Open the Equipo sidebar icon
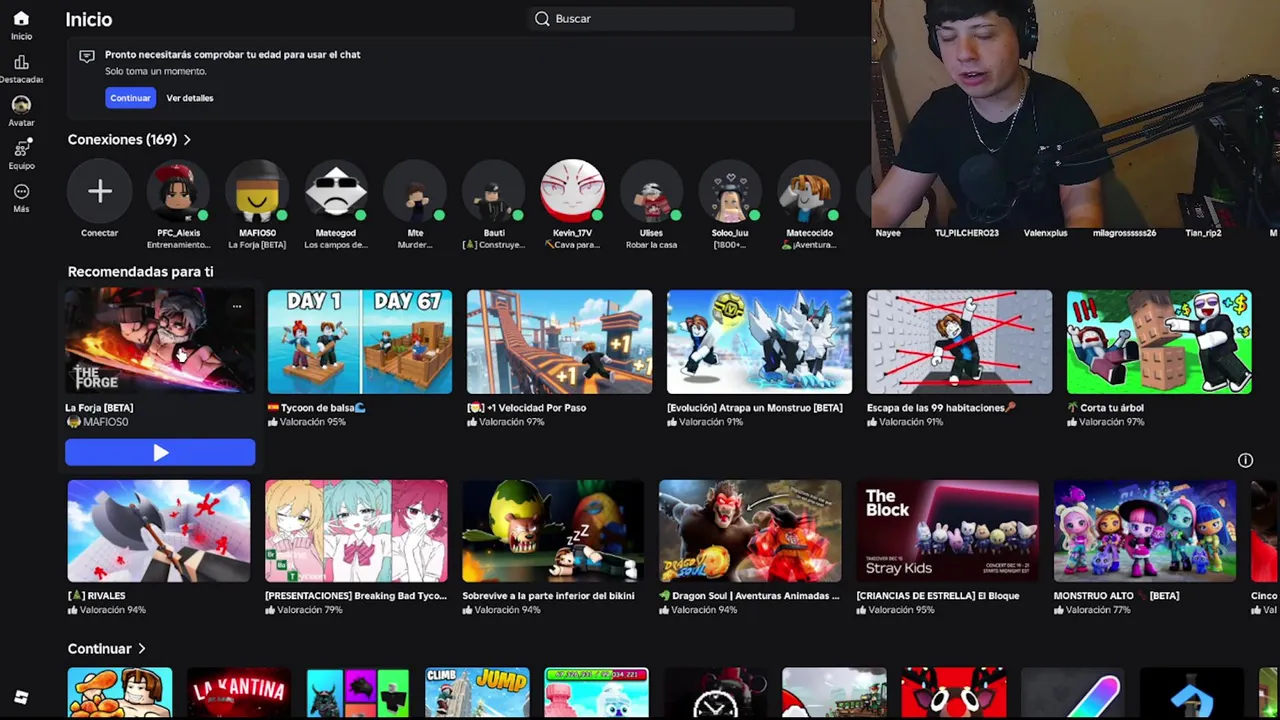Viewport: 1280px width, 720px height. click(x=21, y=148)
